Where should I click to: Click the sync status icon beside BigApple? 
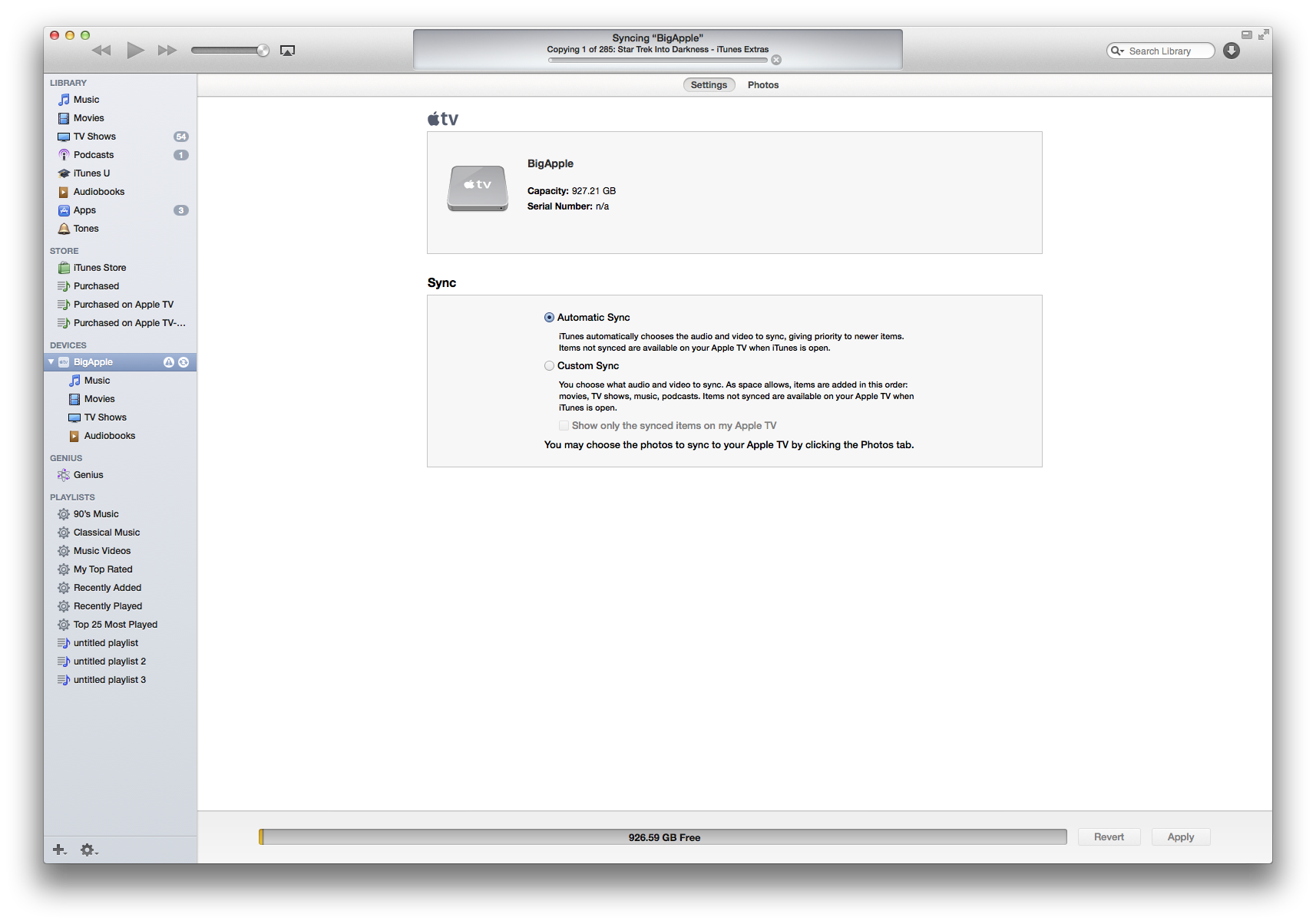(184, 362)
